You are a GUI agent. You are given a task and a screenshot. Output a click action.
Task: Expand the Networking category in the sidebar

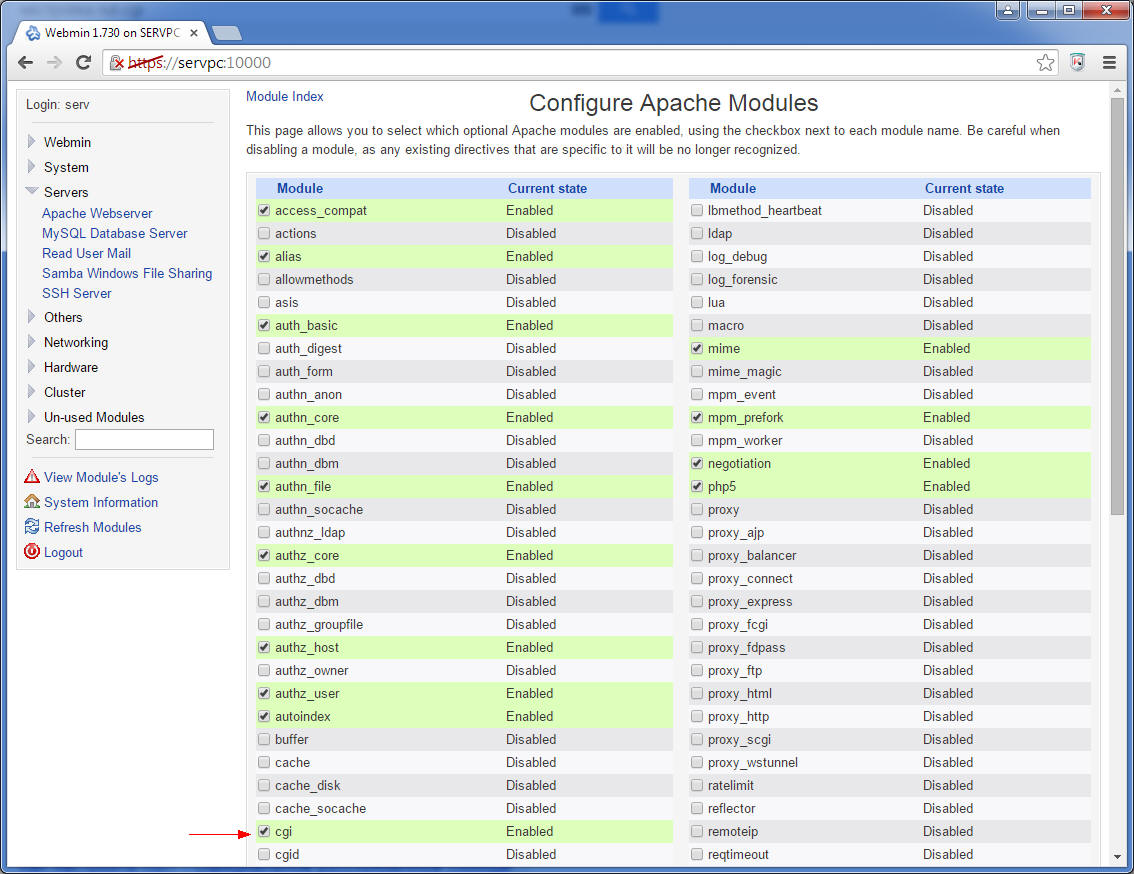click(31, 341)
